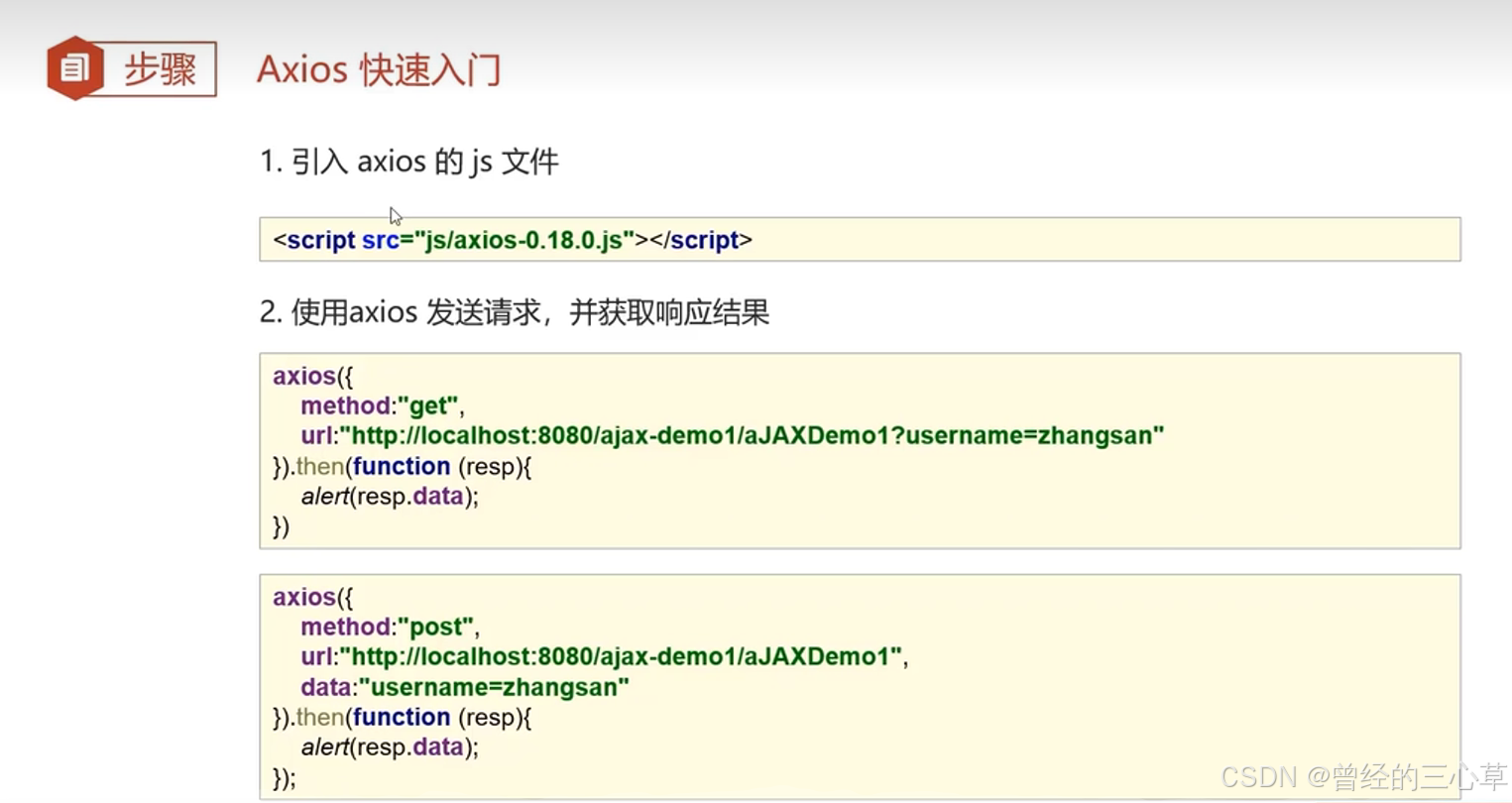Click step text 2. 使用axios 发送请求
1512x803 pixels.
pyautogui.click(x=515, y=312)
